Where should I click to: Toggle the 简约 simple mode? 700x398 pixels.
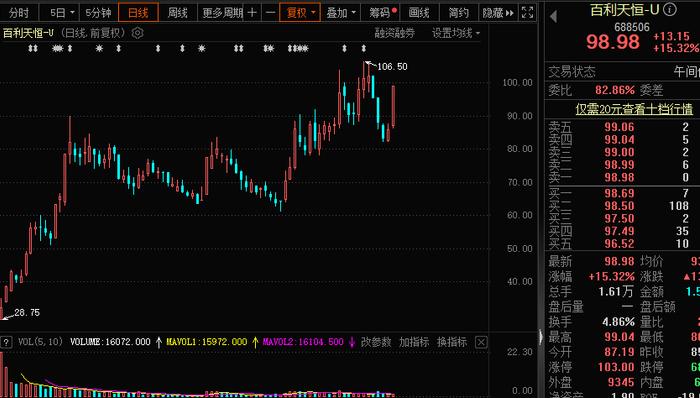[x=458, y=13]
